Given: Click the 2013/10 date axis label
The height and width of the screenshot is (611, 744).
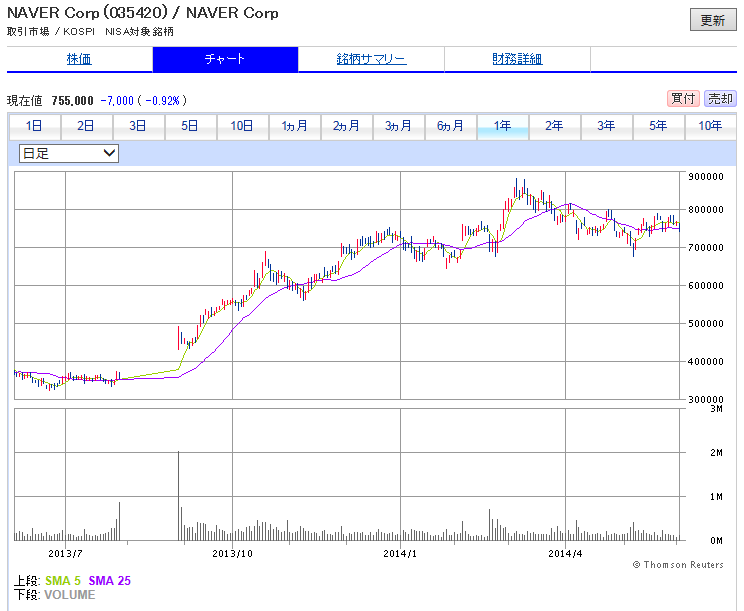Looking at the screenshot, I should point(232,554).
